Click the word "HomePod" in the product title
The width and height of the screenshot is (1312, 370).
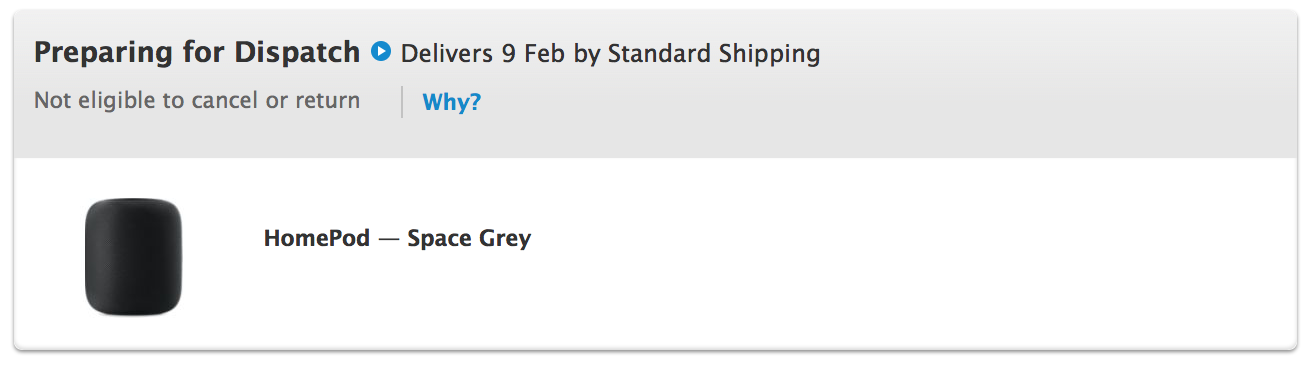317,239
